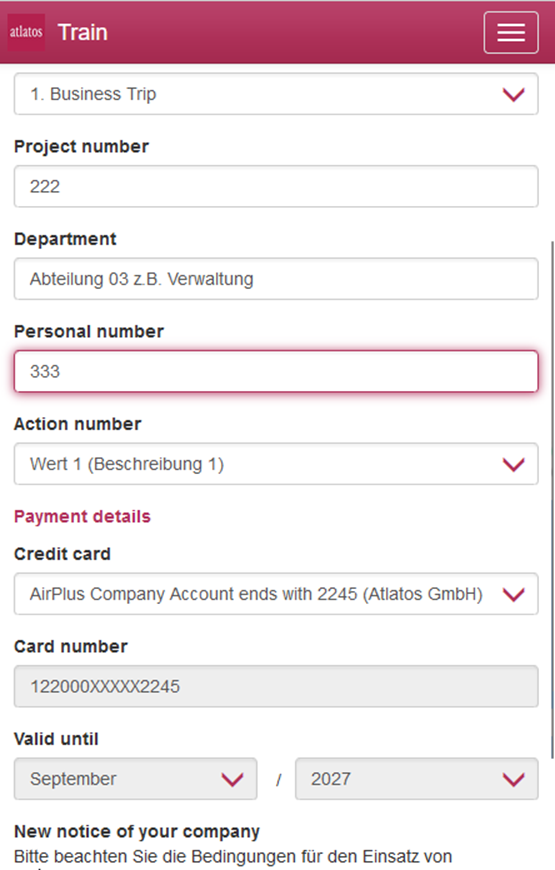Click the Business Trip dropdown chevron
The width and height of the screenshot is (555, 870).
(x=513, y=94)
